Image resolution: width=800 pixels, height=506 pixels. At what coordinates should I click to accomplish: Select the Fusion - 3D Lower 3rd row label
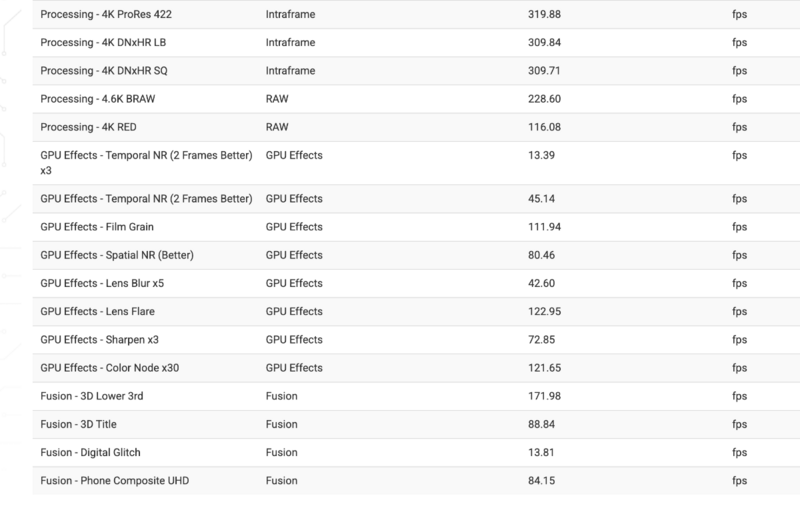[91, 396]
